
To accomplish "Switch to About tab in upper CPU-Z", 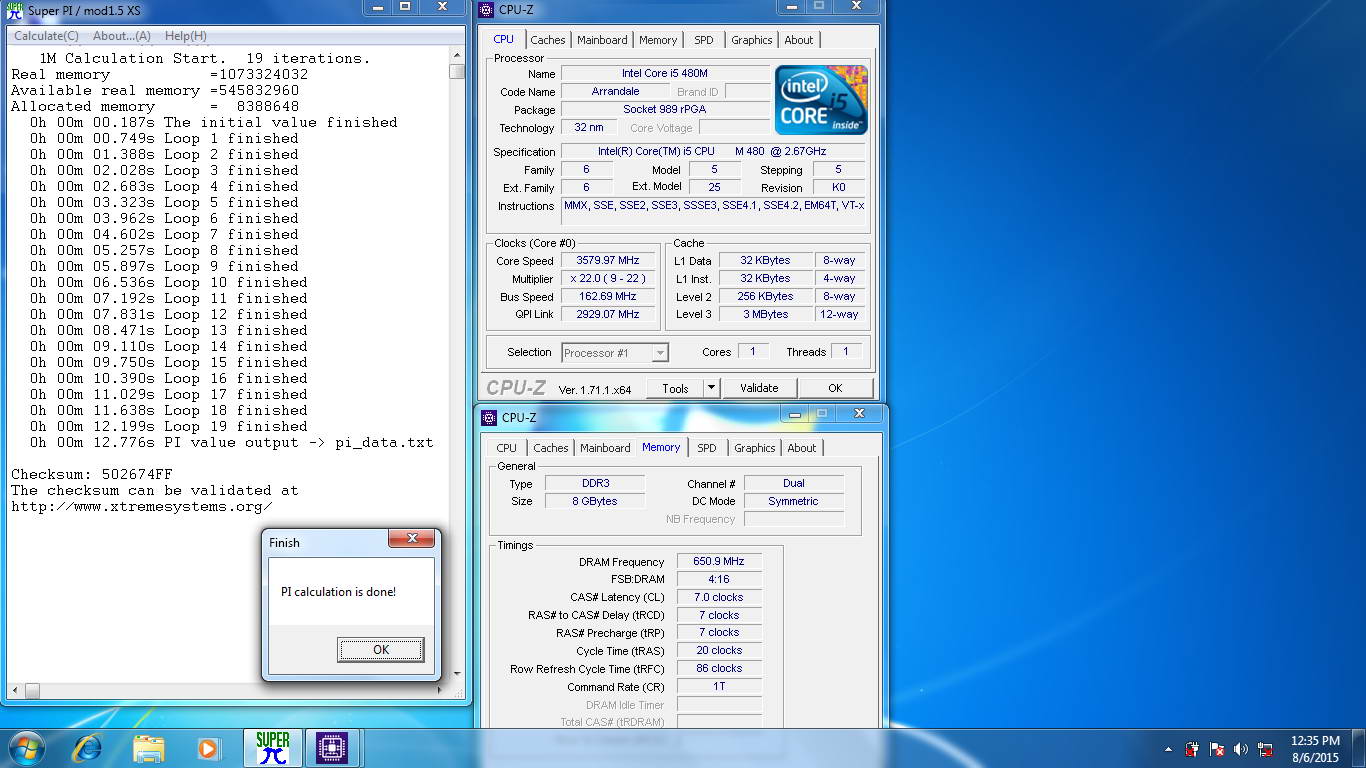I will 799,40.
